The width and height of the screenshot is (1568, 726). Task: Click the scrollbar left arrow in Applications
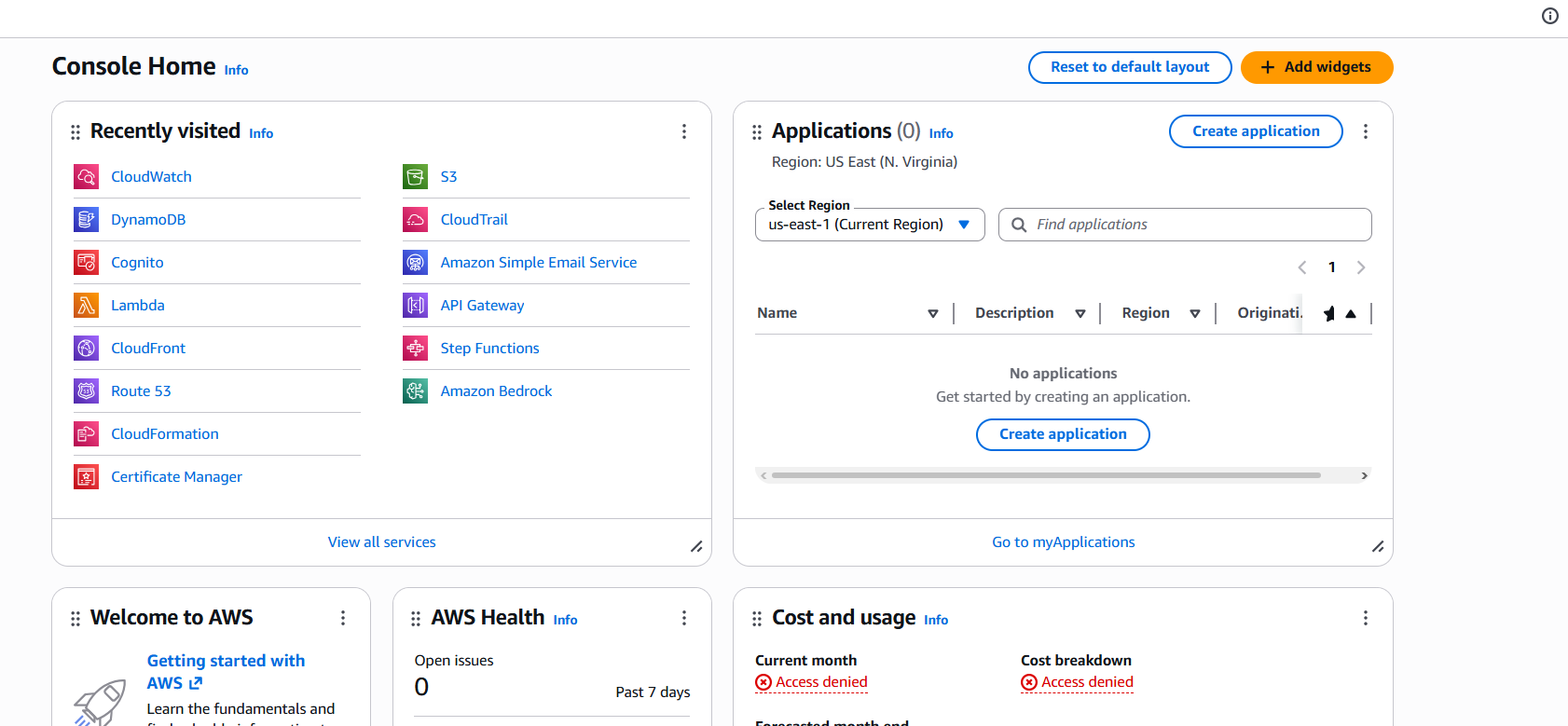pyautogui.click(x=763, y=475)
